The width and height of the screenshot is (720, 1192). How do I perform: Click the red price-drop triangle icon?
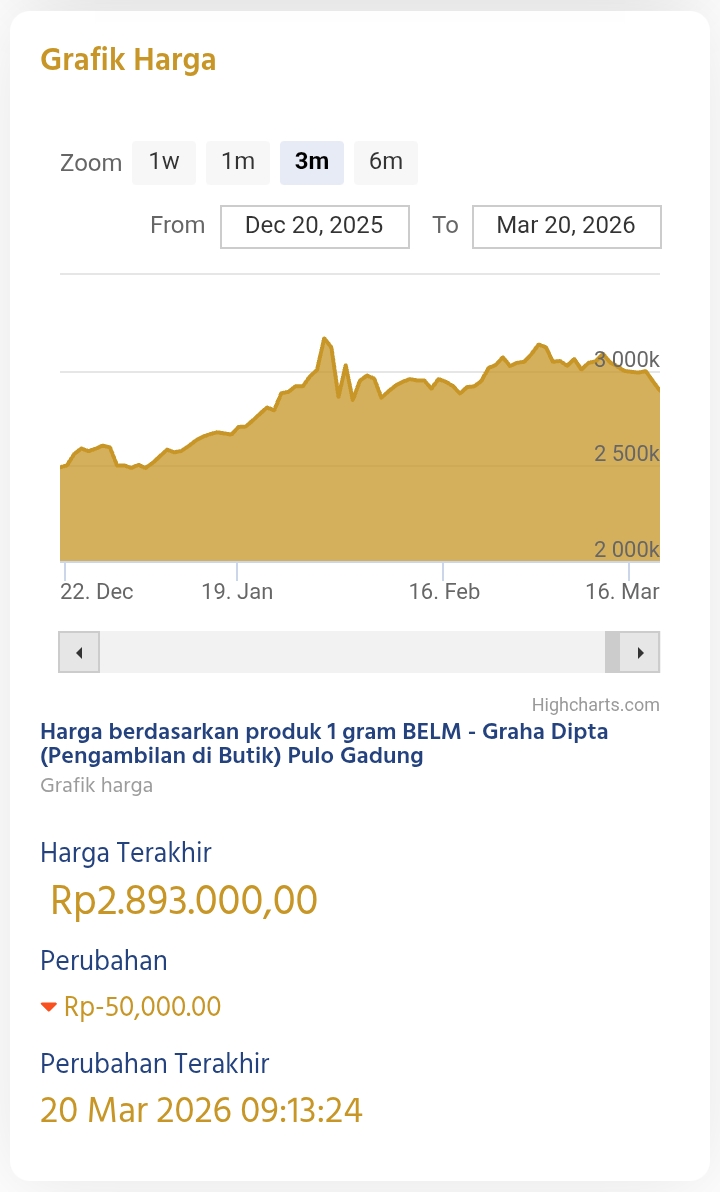point(49,1007)
